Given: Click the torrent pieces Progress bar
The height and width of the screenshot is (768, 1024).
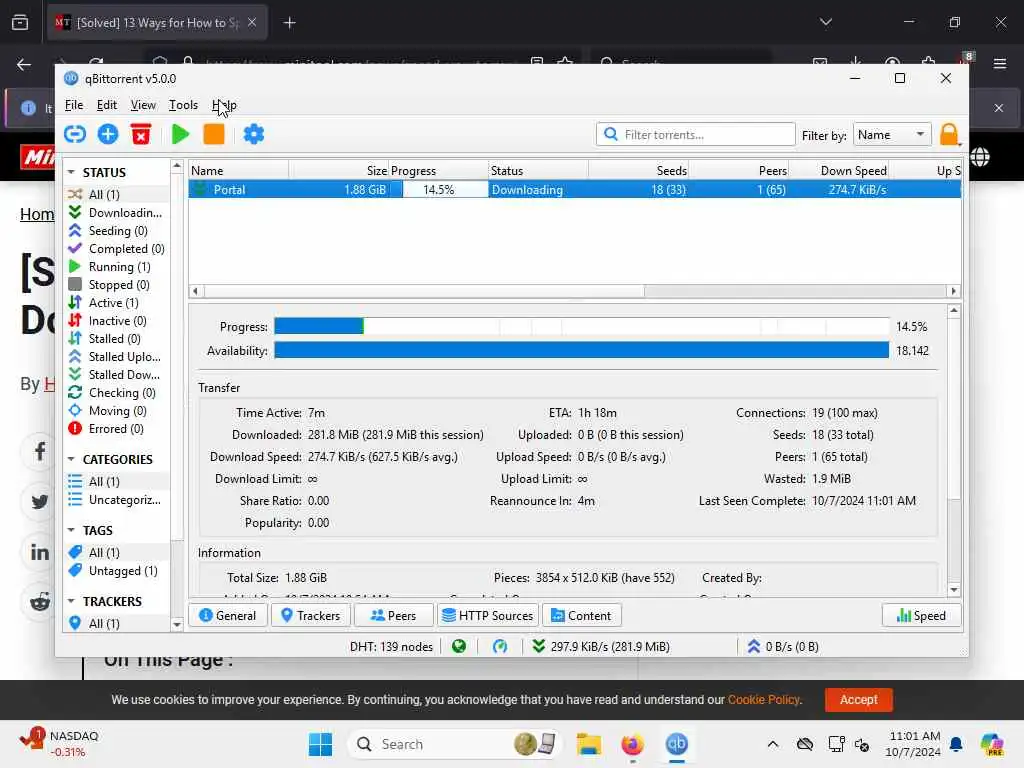Looking at the screenshot, I should (x=581, y=326).
